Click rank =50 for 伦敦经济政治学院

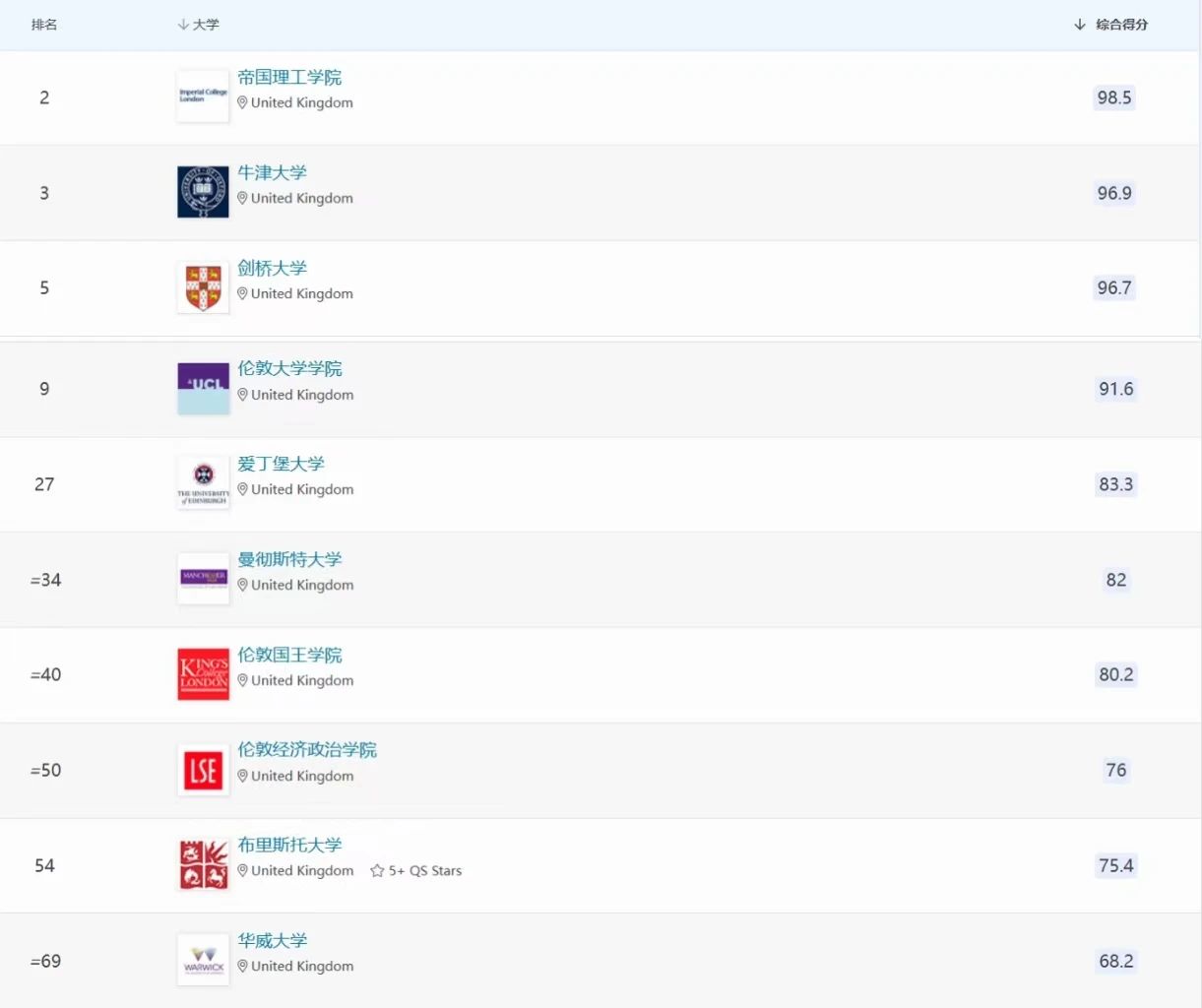pos(45,770)
